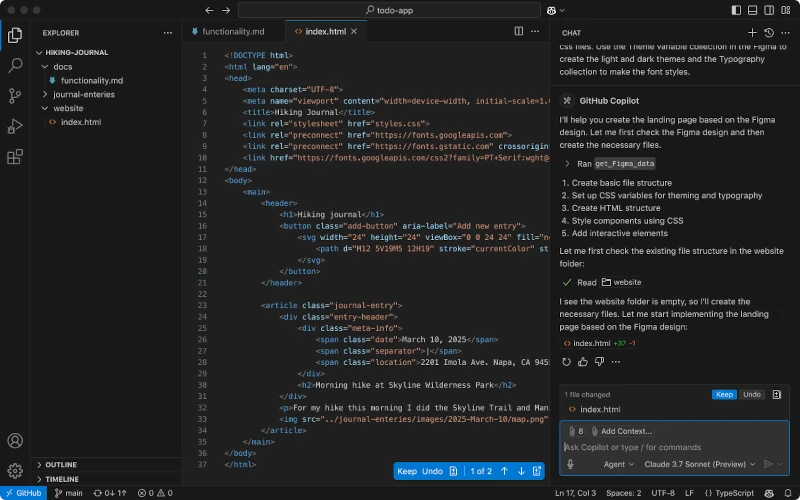Open the Extensions view
This screenshot has width=800, height=500.
click(15, 156)
